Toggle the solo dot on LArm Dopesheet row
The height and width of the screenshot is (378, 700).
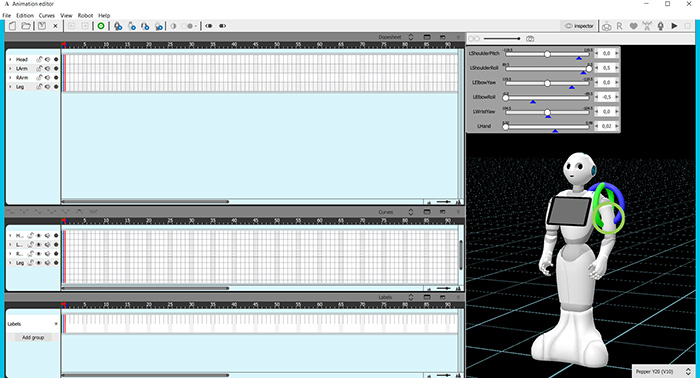coord(56,68)
